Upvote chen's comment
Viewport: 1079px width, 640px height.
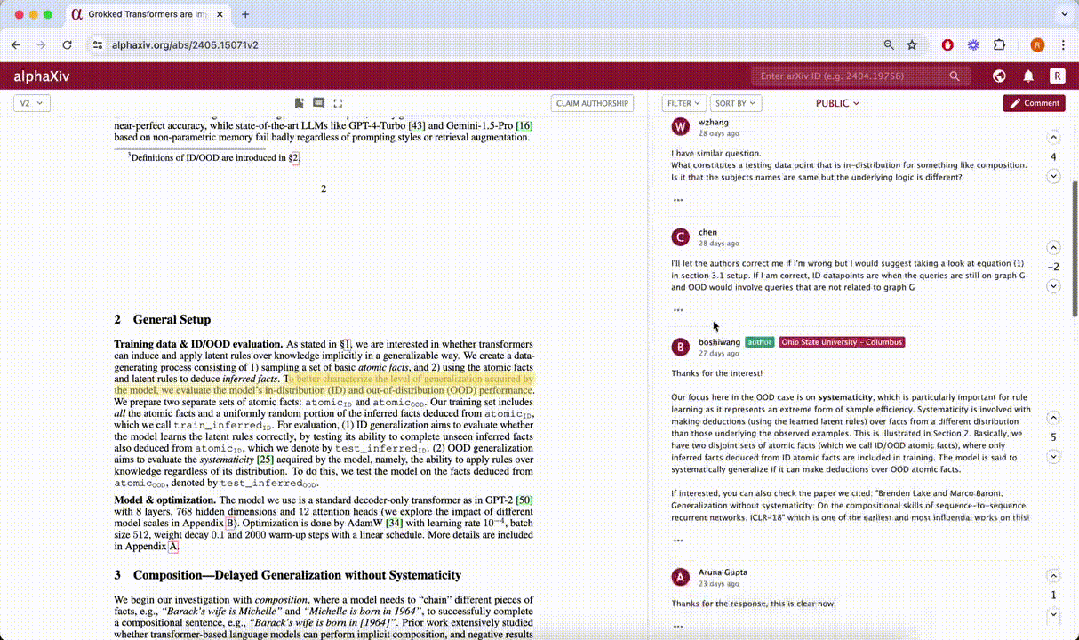point(1053,248)
